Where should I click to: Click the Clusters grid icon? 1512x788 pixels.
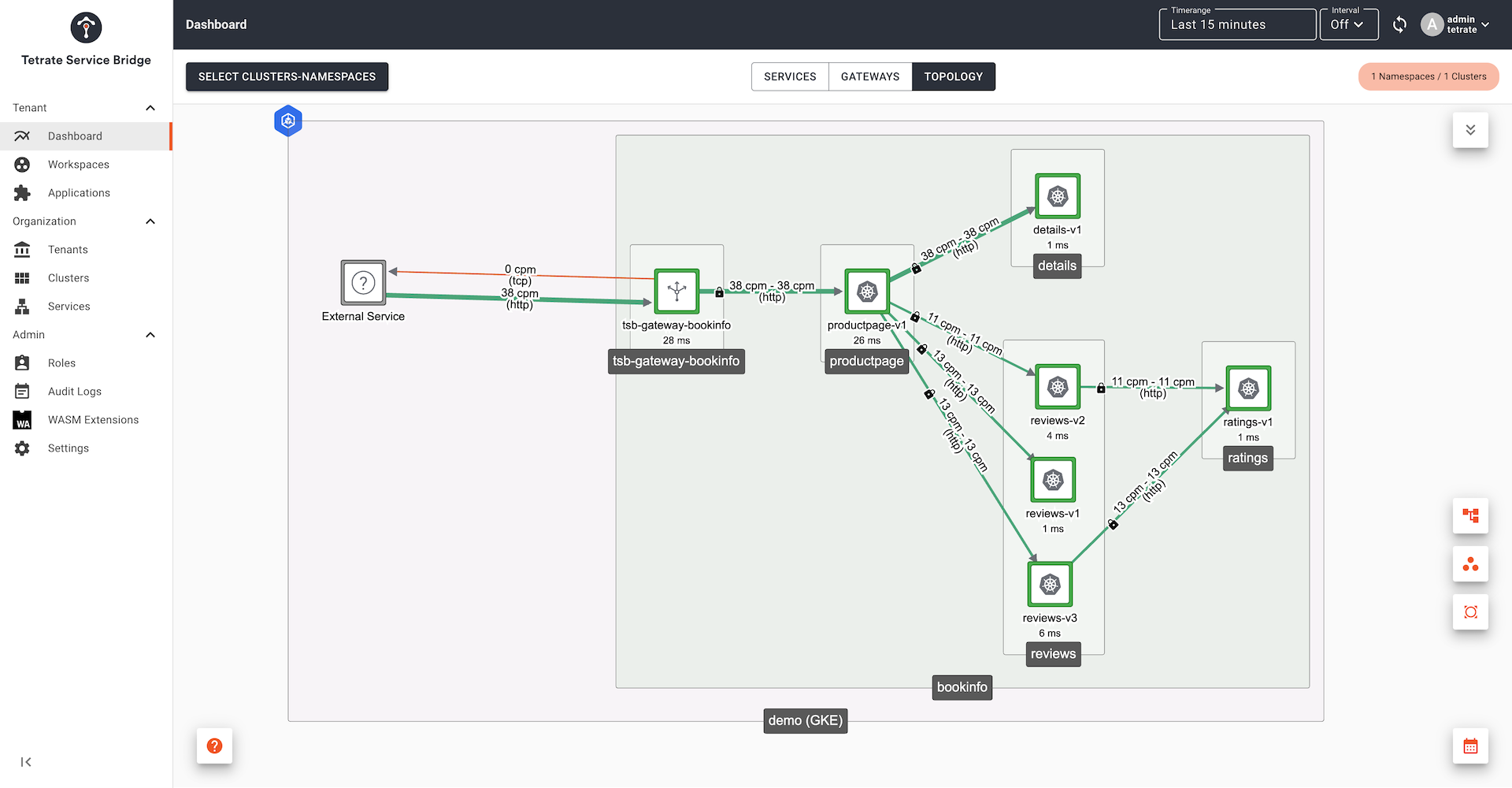tap(22, 278)
